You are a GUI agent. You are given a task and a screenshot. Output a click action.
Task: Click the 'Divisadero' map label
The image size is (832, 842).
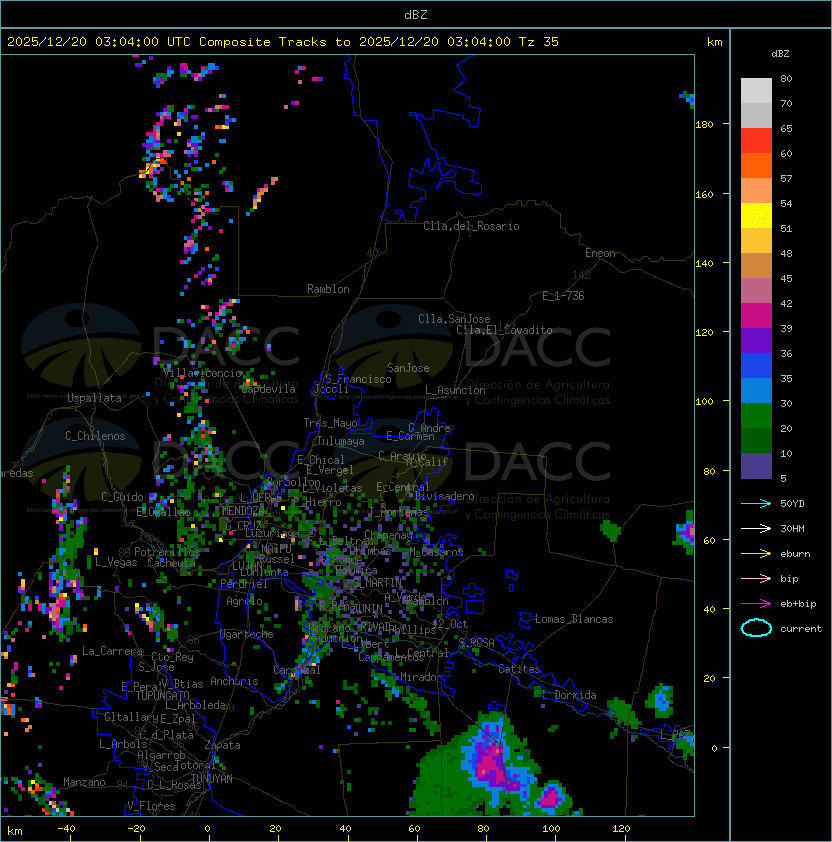pyautogui.click(x=444, y=496)
